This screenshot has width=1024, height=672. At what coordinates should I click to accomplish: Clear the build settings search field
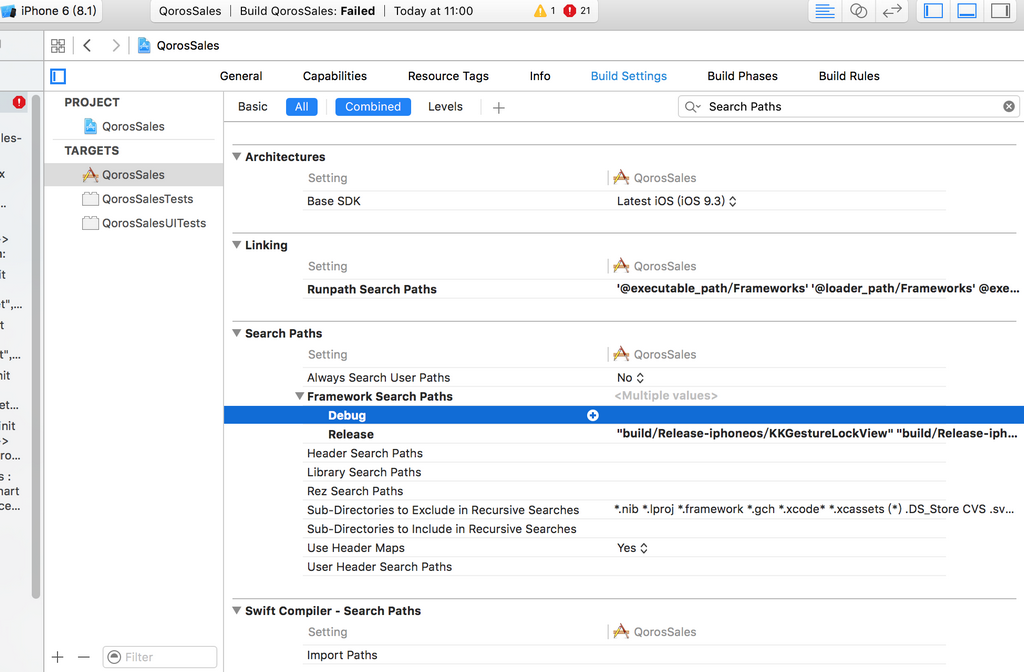click(1009, 106)
